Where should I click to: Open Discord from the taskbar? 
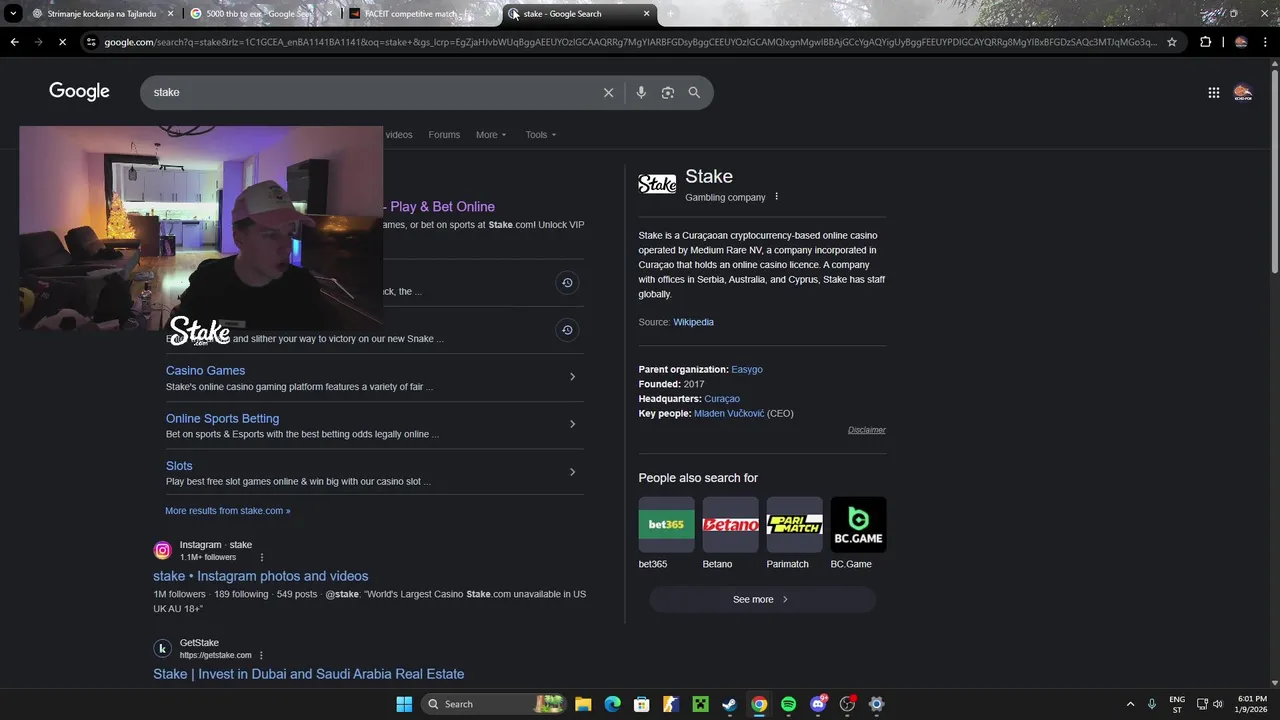pos(818,704)
